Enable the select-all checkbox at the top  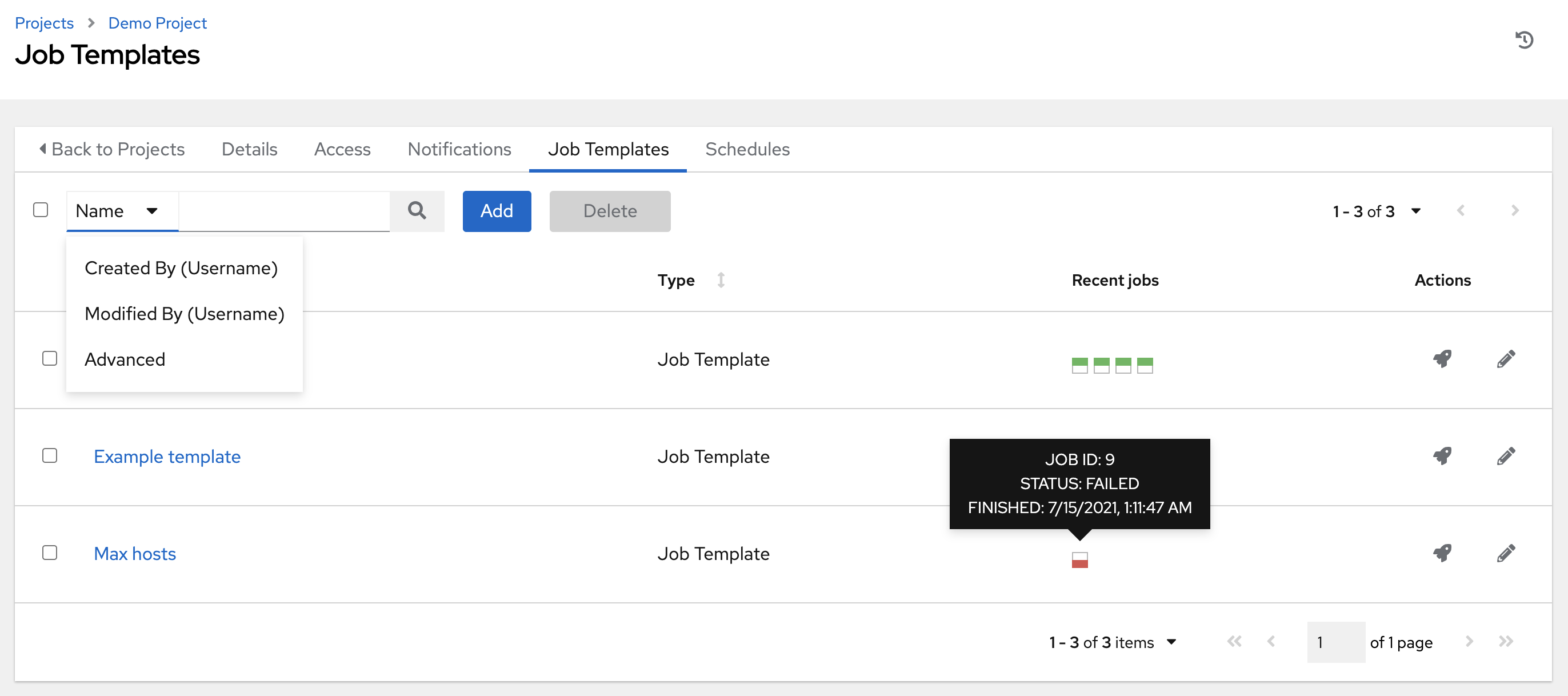pos(41,210)
